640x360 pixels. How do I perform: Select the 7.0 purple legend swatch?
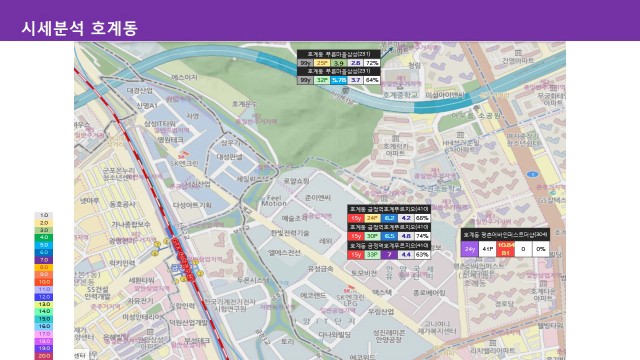point(43,260)
